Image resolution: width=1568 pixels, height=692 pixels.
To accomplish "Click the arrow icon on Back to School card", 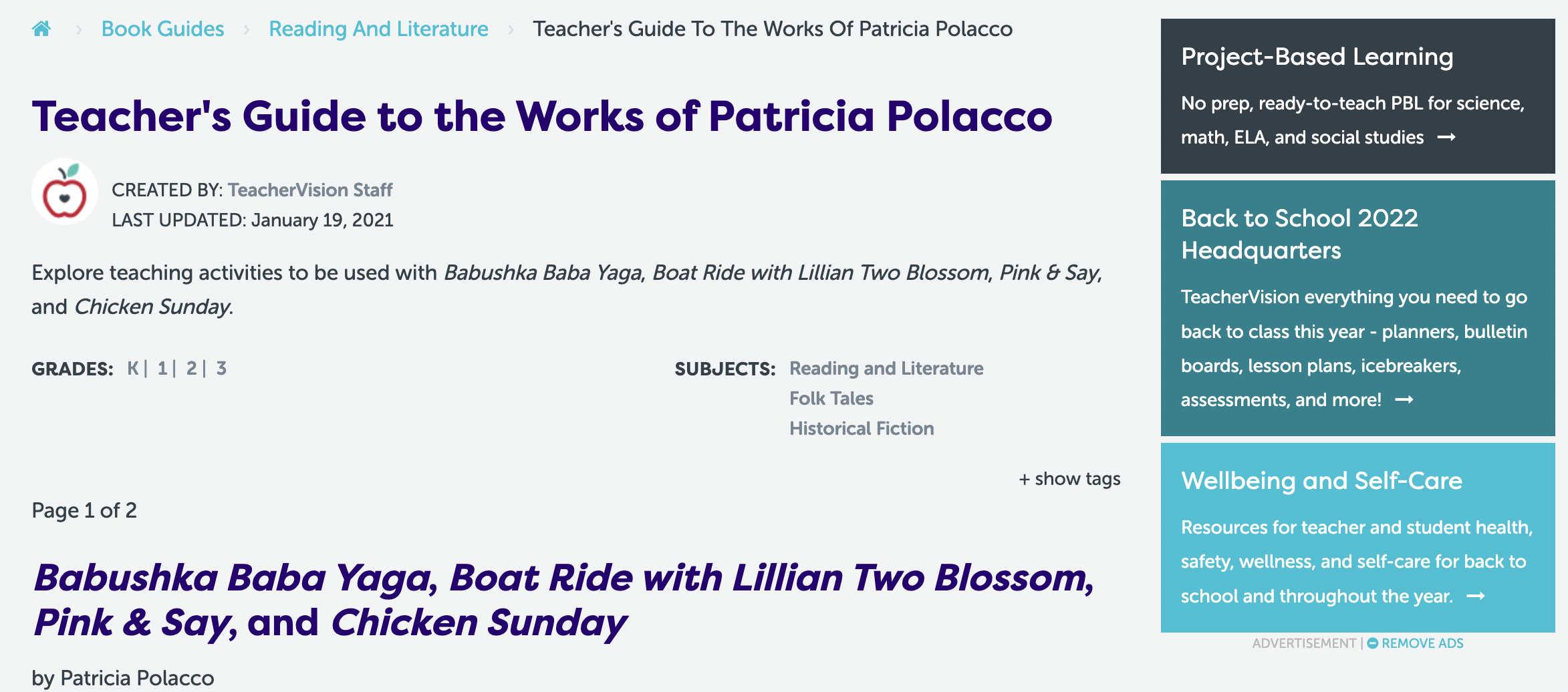I will [x=1404, y=399].
